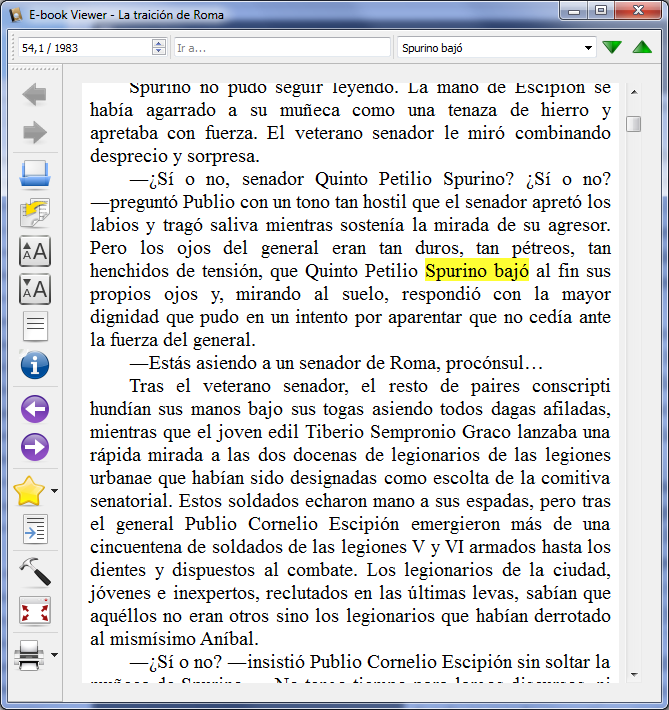Decrement the page number with the down stepper
Image resolution: width=669 pixels, height=710 pixels.
pyautogui.click(x=159, y=52)
